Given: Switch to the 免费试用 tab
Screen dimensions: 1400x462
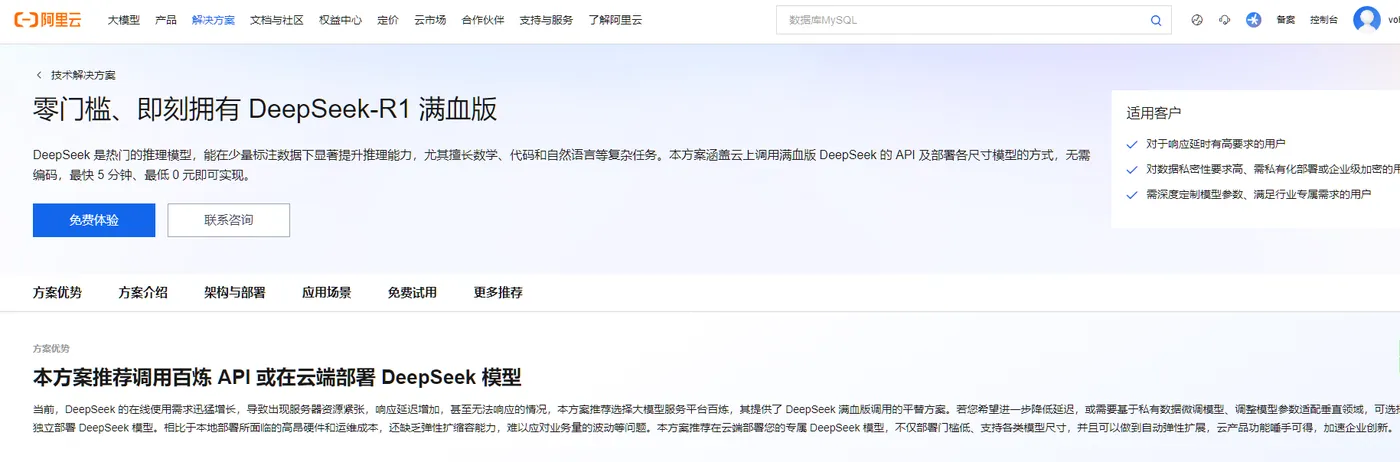Looking at the screenshot, I should click(x=412, y=293).
